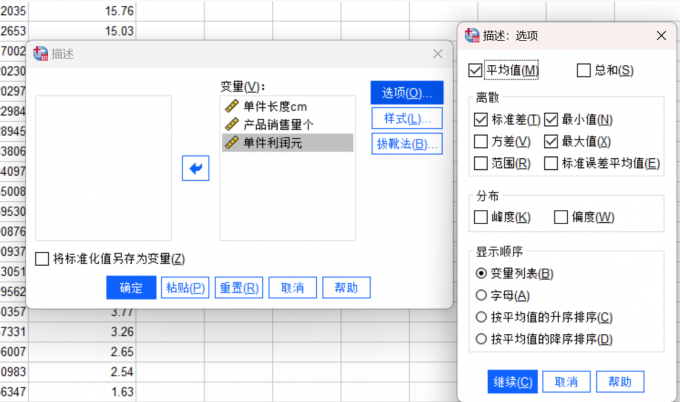Screen dimensions: 680x402
Task: Click the 继续(C) button
Action: 513,382
